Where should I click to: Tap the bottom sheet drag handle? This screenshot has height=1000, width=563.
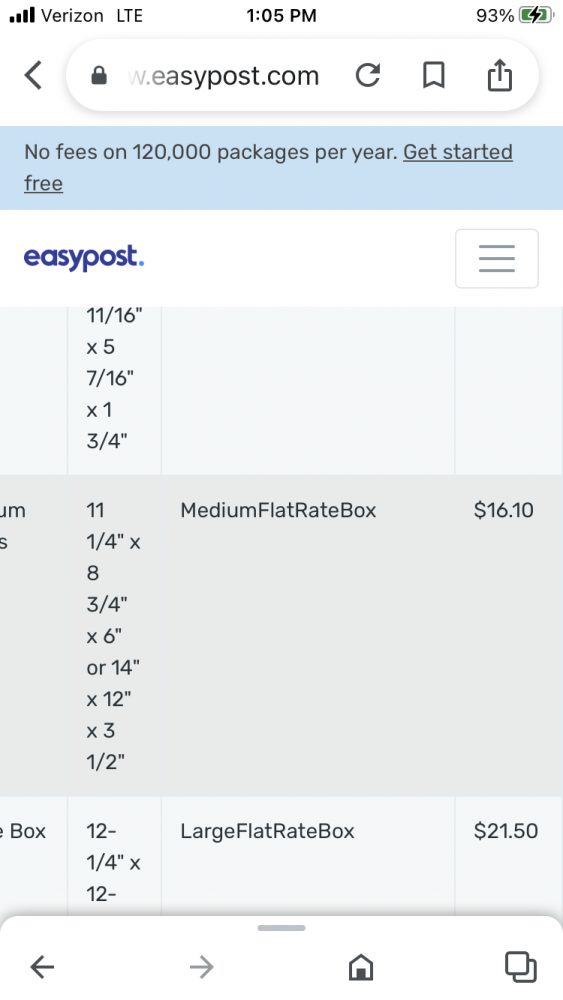(281, 928)
